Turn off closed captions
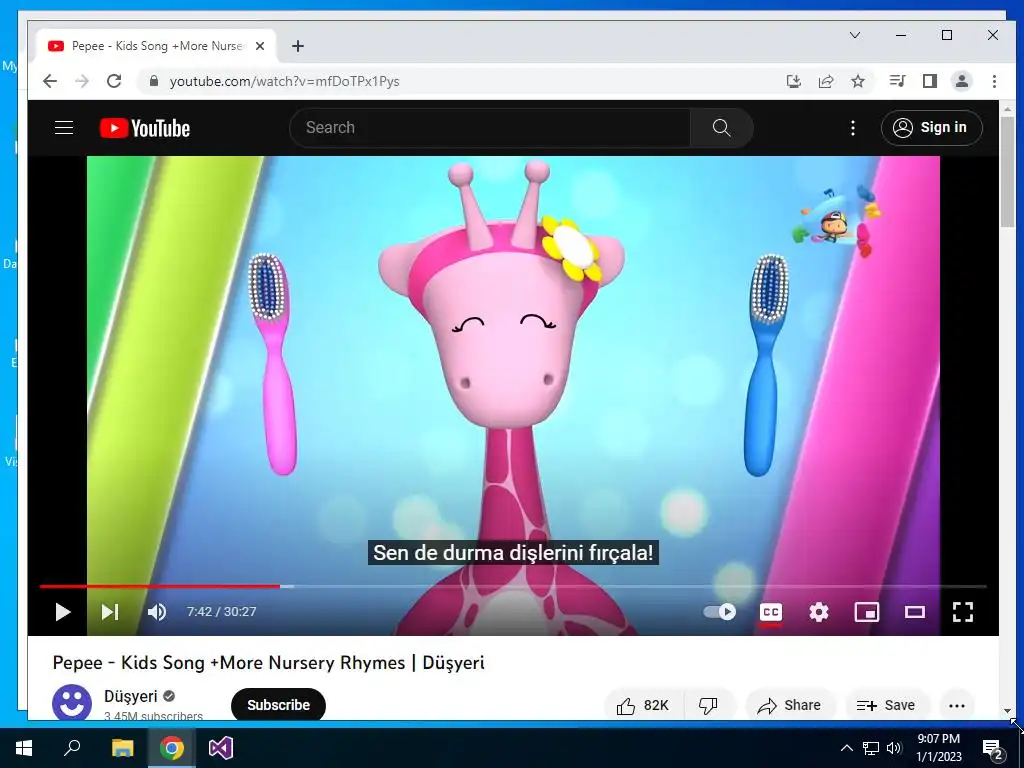 pyautogui.click(x=771, y=612)
